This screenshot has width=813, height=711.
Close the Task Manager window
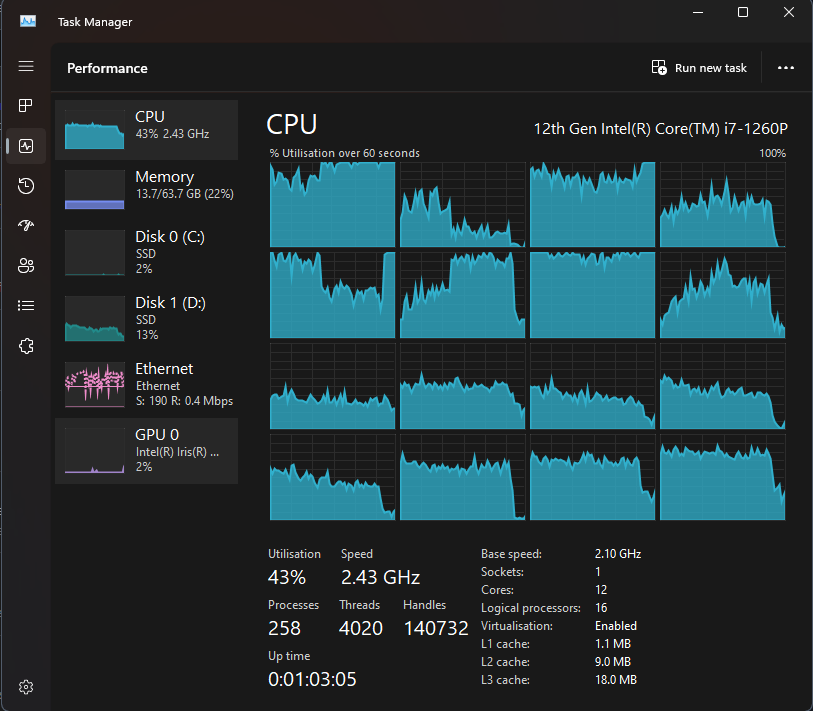(x=789, y=12)
